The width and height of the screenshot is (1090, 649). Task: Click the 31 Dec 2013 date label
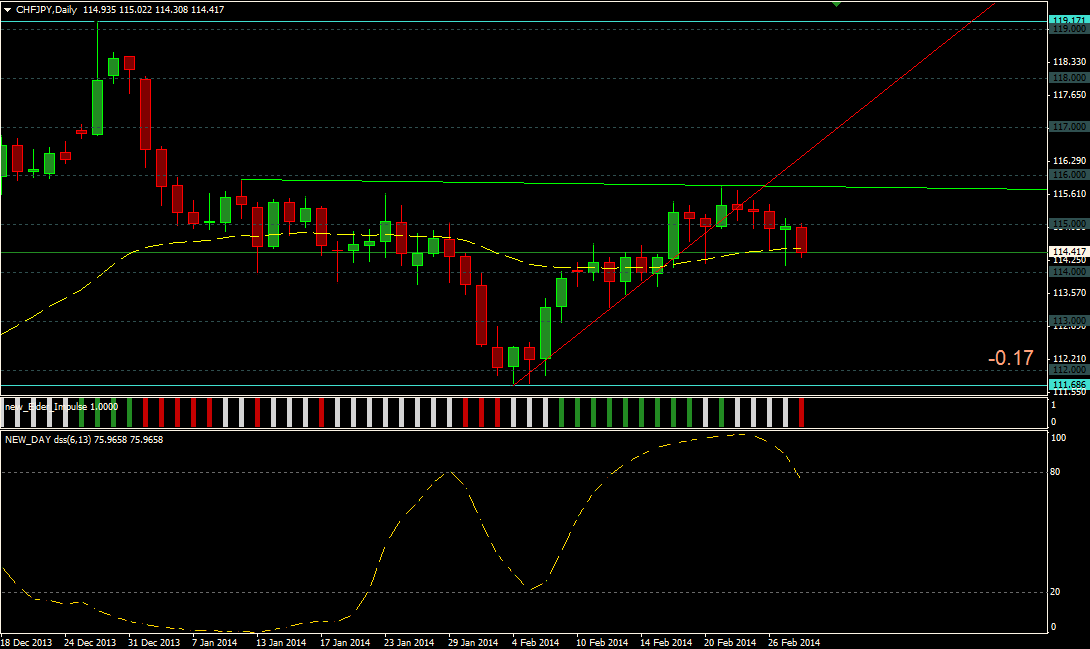pos(154,642)
